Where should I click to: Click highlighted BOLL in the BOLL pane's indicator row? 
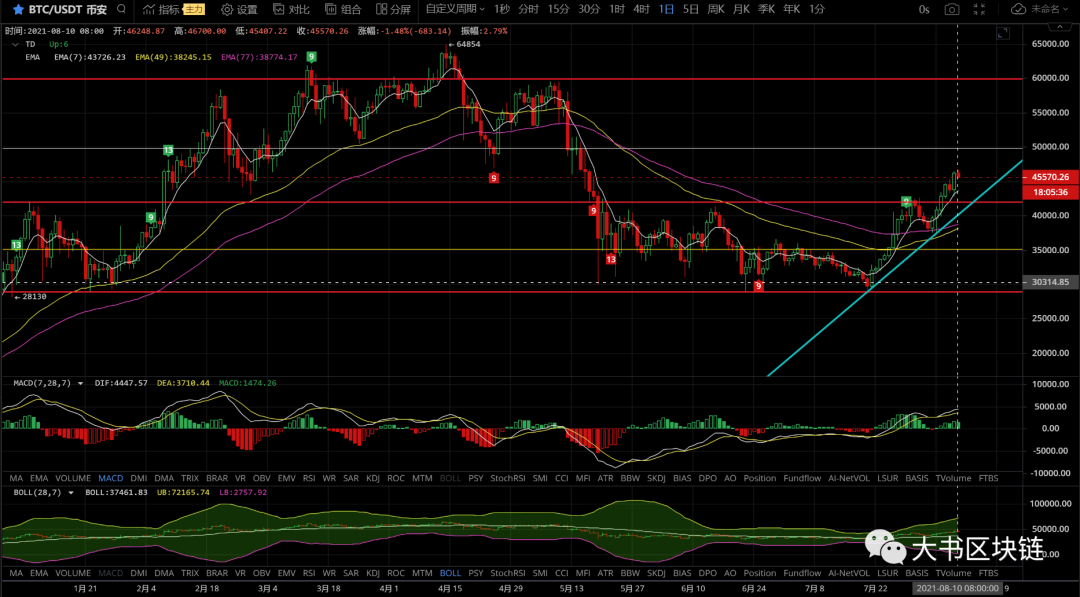450,573
